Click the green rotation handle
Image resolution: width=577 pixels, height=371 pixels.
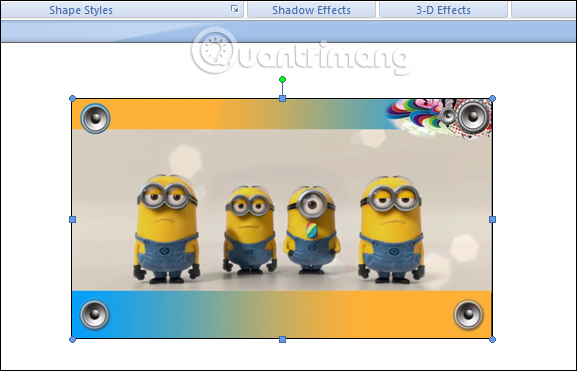(282, 80)
